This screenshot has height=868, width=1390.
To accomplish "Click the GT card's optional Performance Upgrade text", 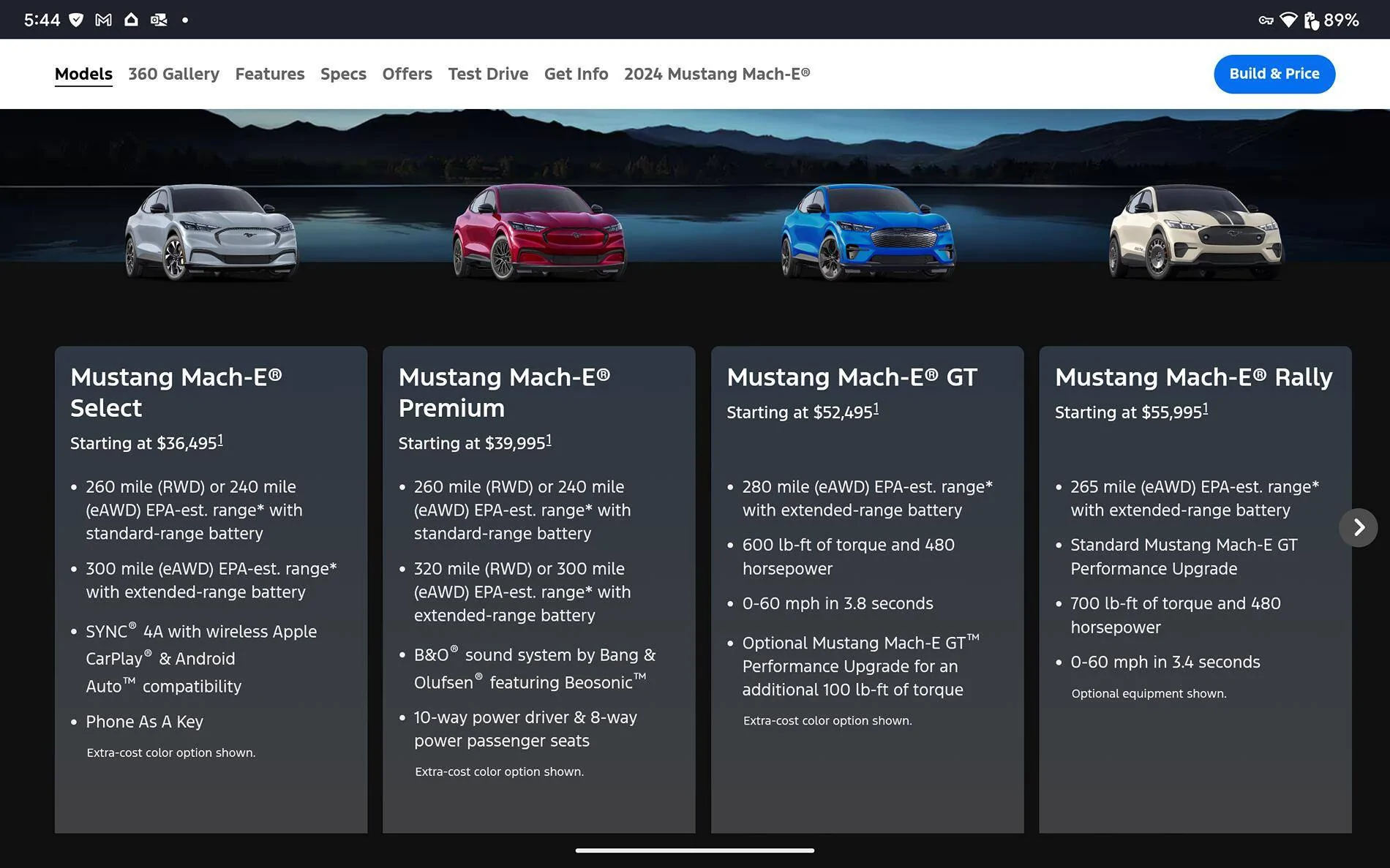I will click(x=861, y=665).
